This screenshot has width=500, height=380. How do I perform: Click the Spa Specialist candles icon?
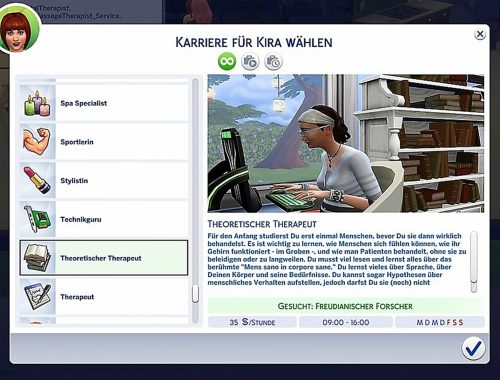point(37,103)
